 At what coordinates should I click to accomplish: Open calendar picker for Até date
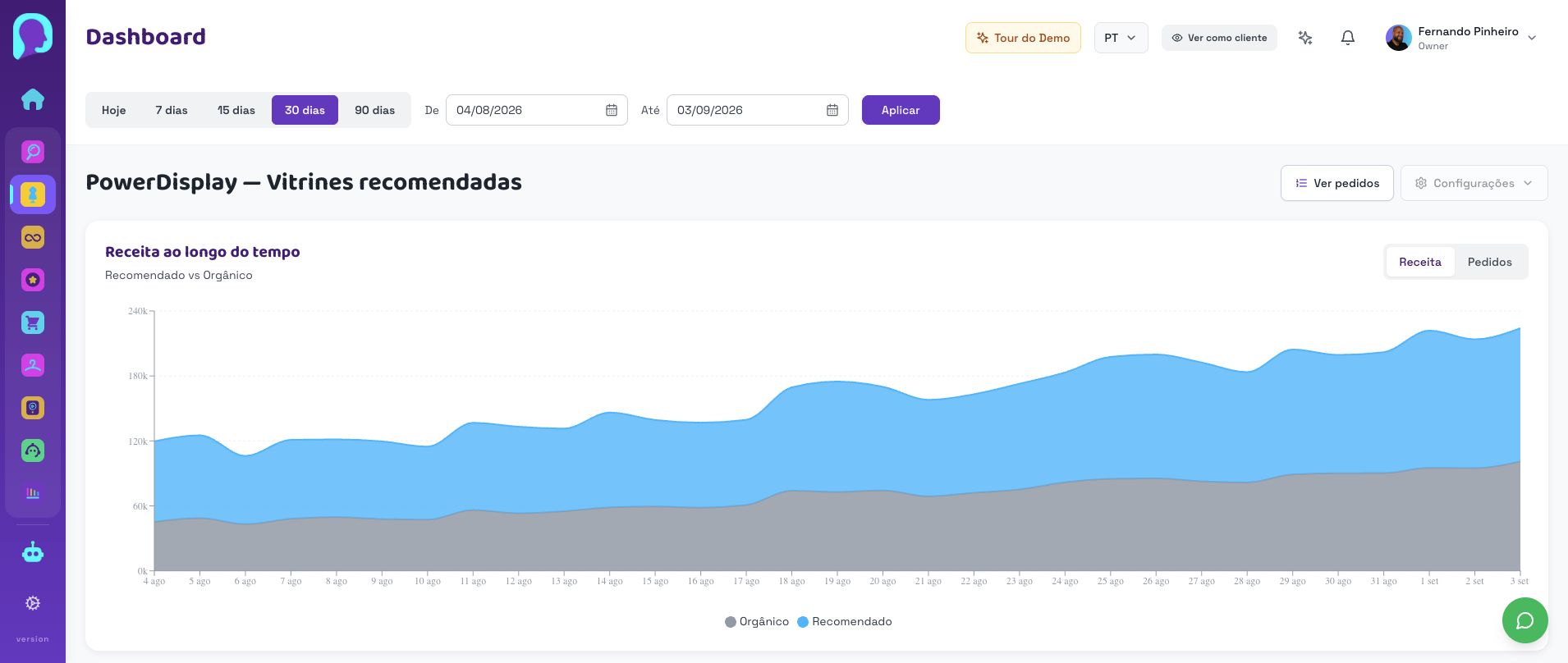pyautogui.click(x=832, y=110)
